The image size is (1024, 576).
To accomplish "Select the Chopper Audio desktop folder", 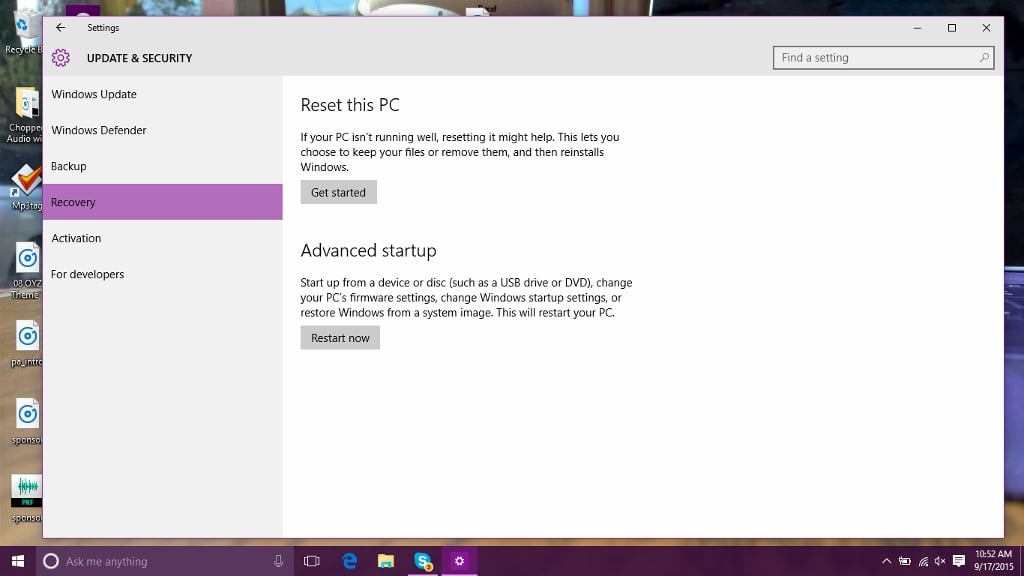I will [25, 115].
